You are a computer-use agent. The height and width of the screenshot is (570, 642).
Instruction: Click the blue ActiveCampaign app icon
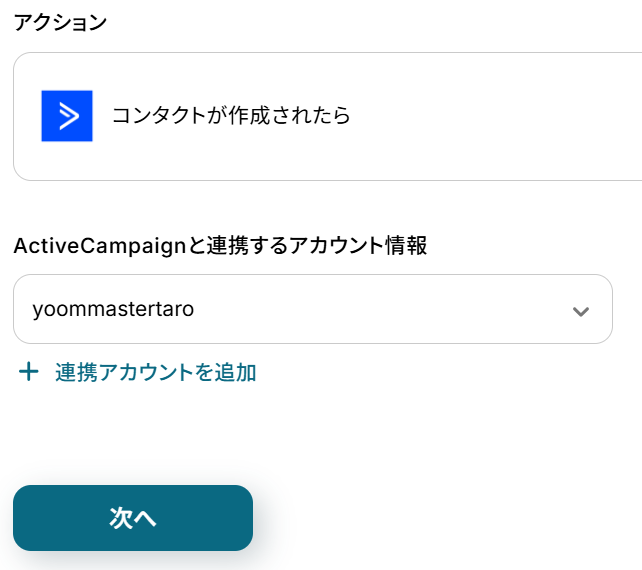67,116
